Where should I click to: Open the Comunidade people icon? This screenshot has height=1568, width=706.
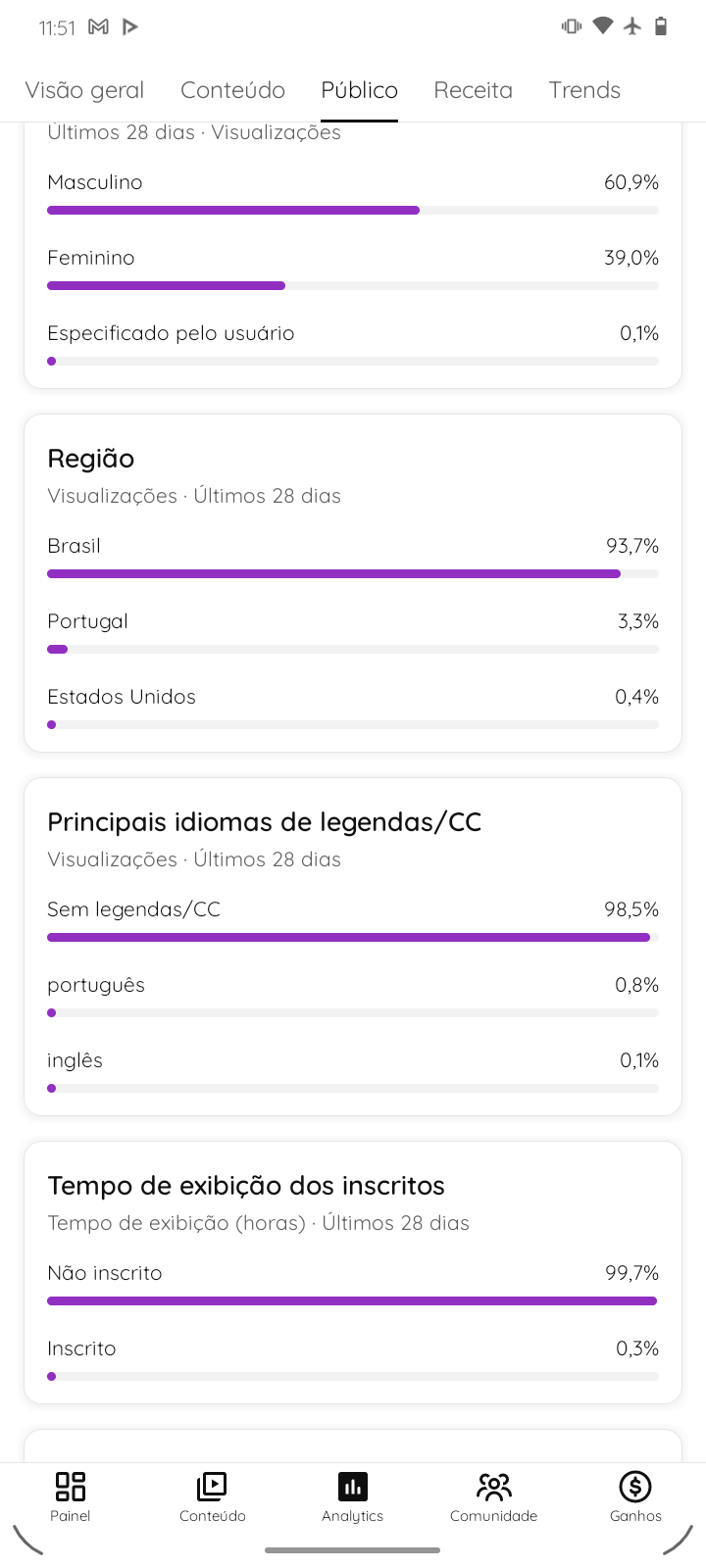[x=494, y=1487]
